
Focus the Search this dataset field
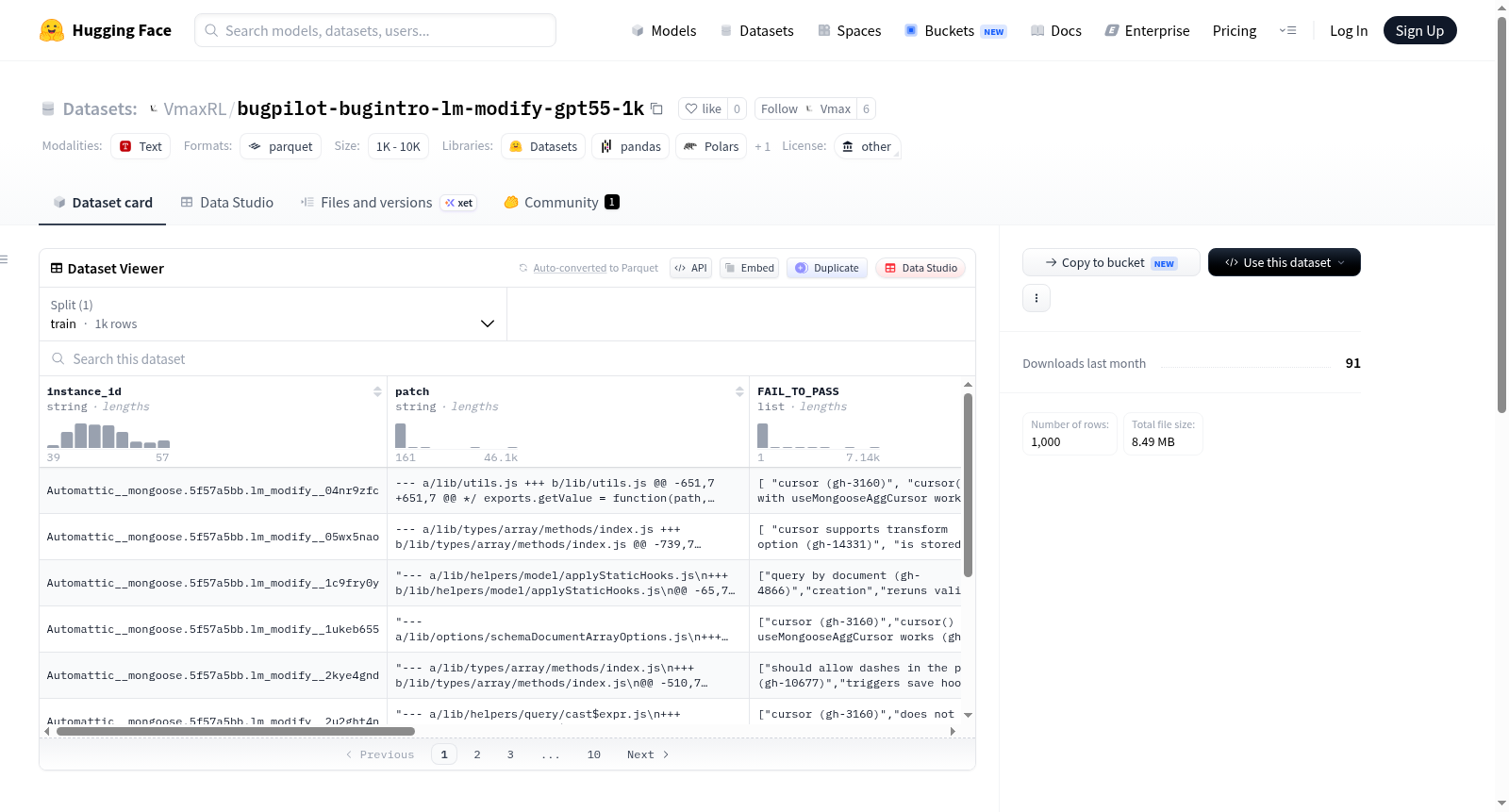tap(507, 358)
